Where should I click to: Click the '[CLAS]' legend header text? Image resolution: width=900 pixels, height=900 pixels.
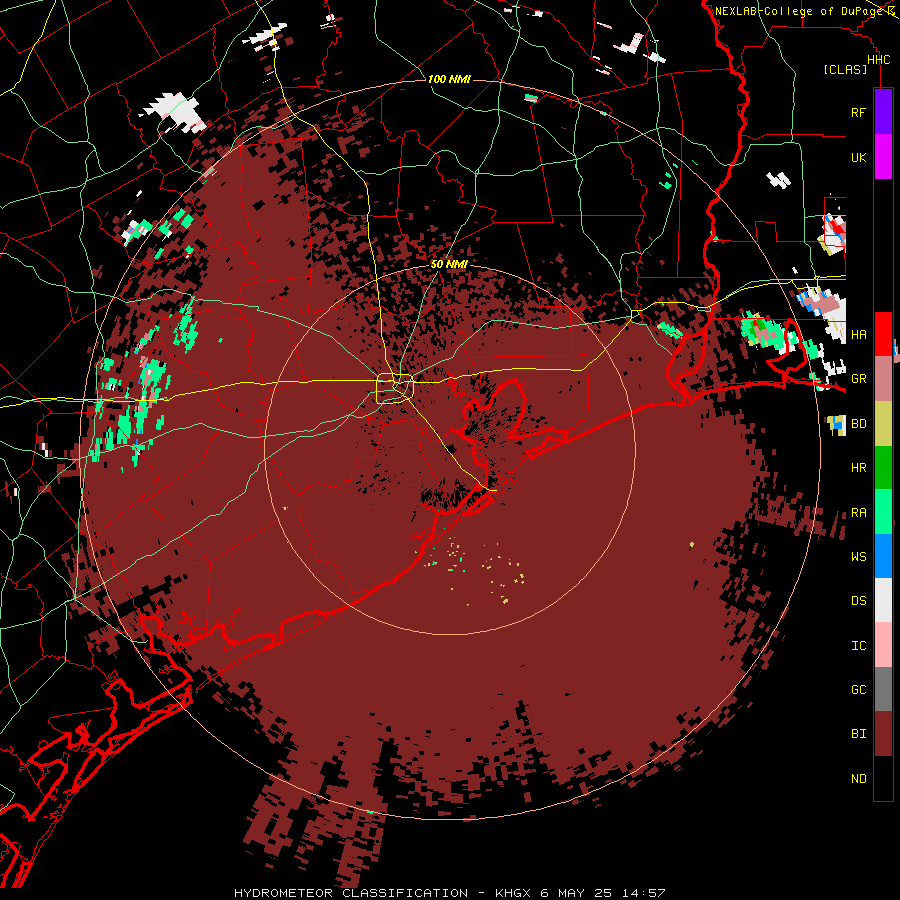[844, 70]
